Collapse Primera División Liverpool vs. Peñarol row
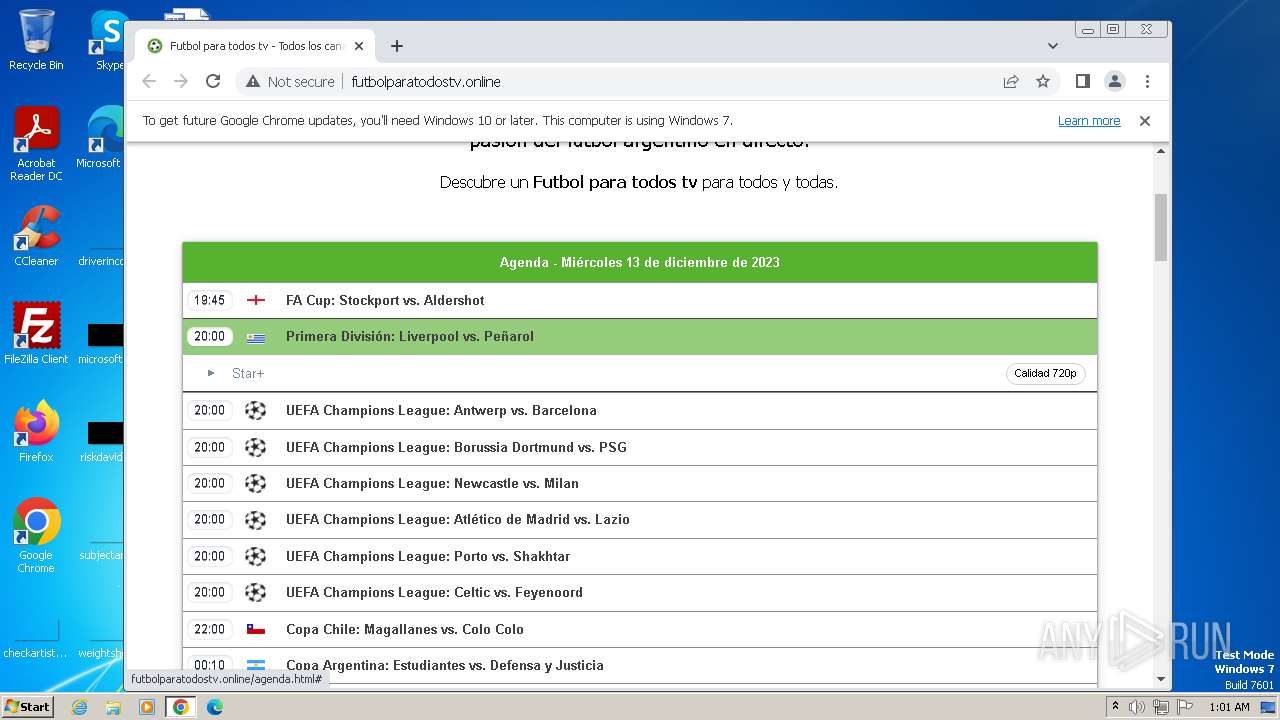Image resolution: width=1280 pixels, height=720 pixels. (x=640, y=337)
